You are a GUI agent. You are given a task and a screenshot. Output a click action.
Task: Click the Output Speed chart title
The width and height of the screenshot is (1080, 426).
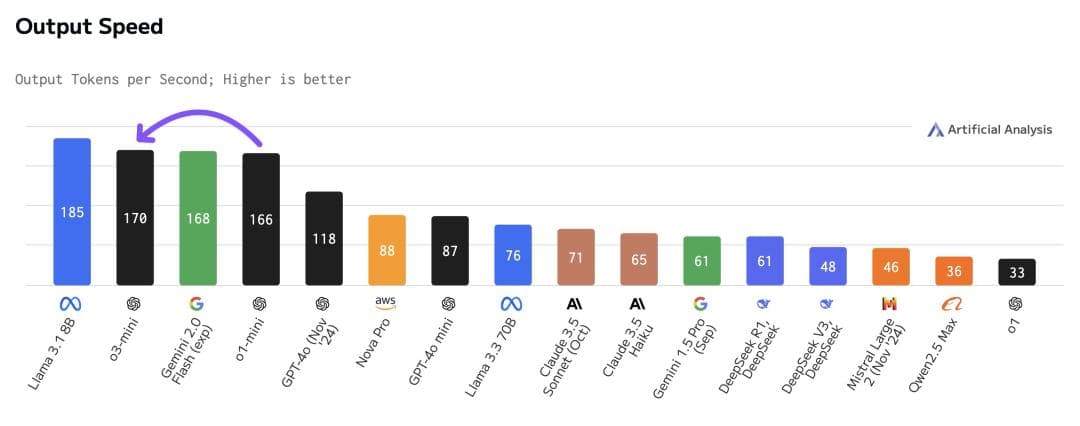[x=89, y=27]
